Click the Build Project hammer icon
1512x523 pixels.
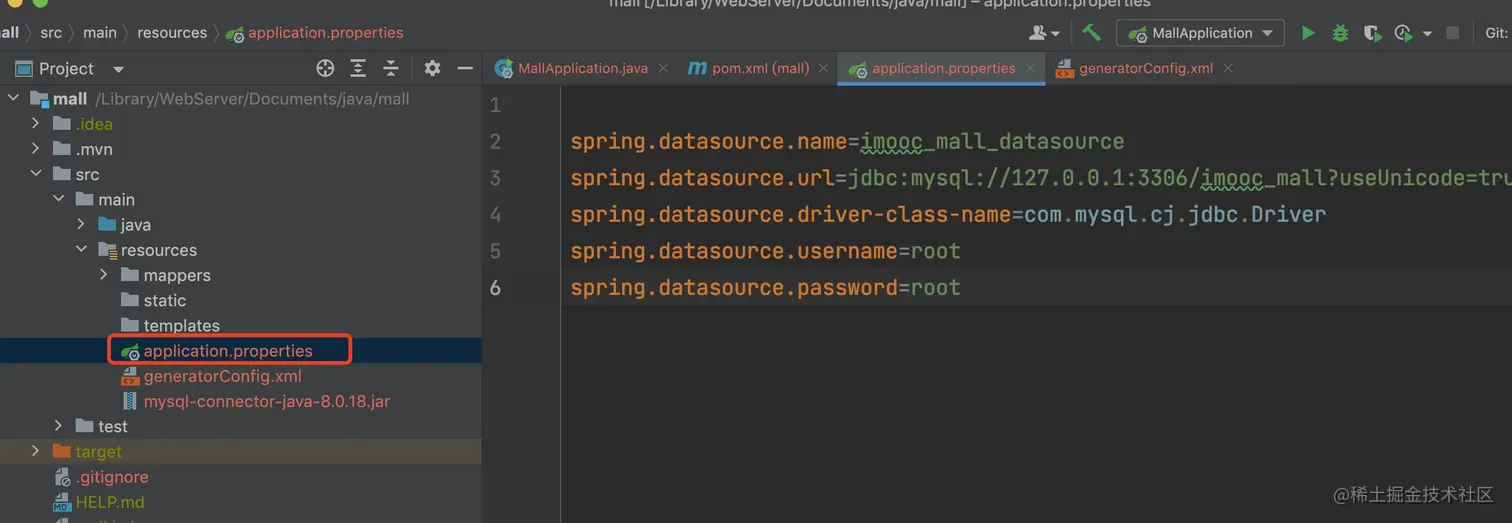(1091, 33)
